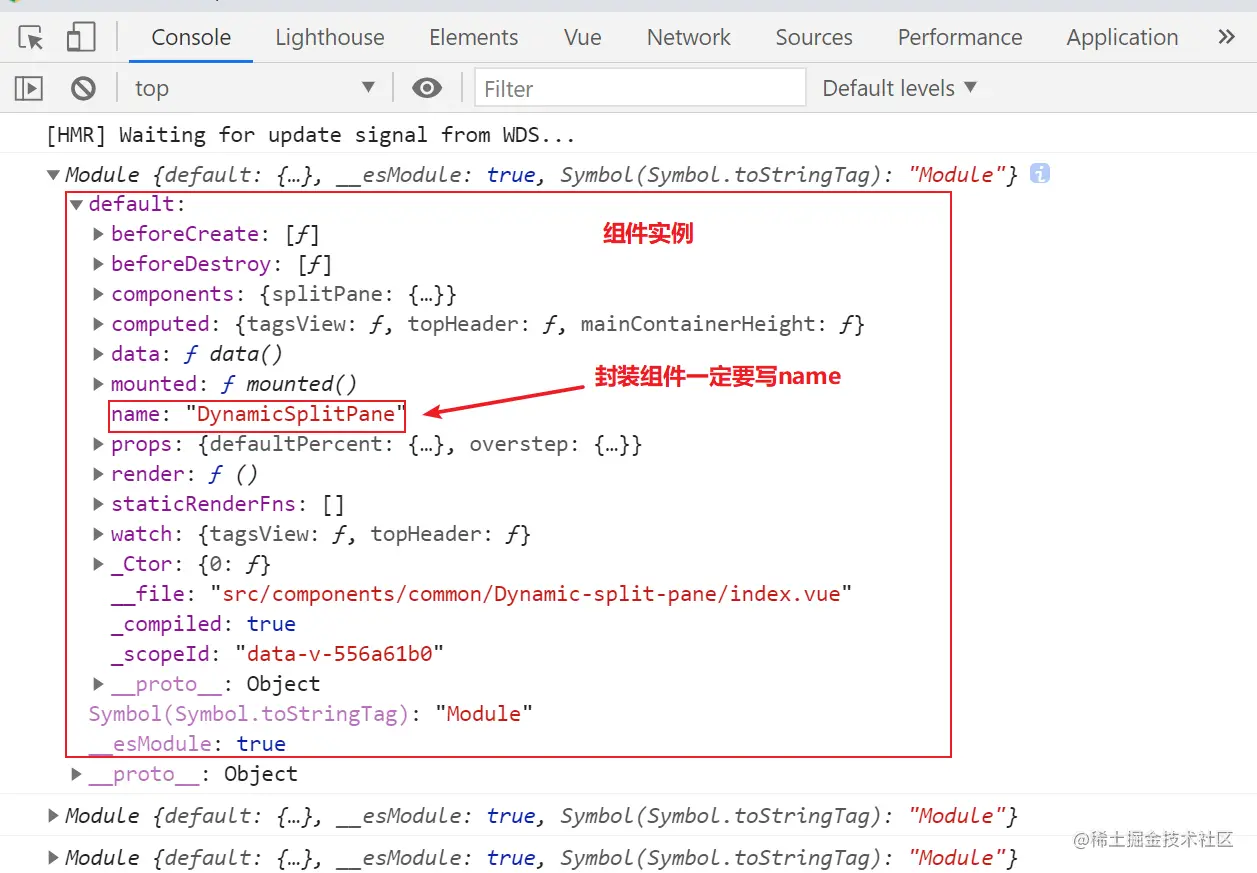Open the Sources tab
This screenshot has height=873, width=1257.
click(814, 37)
